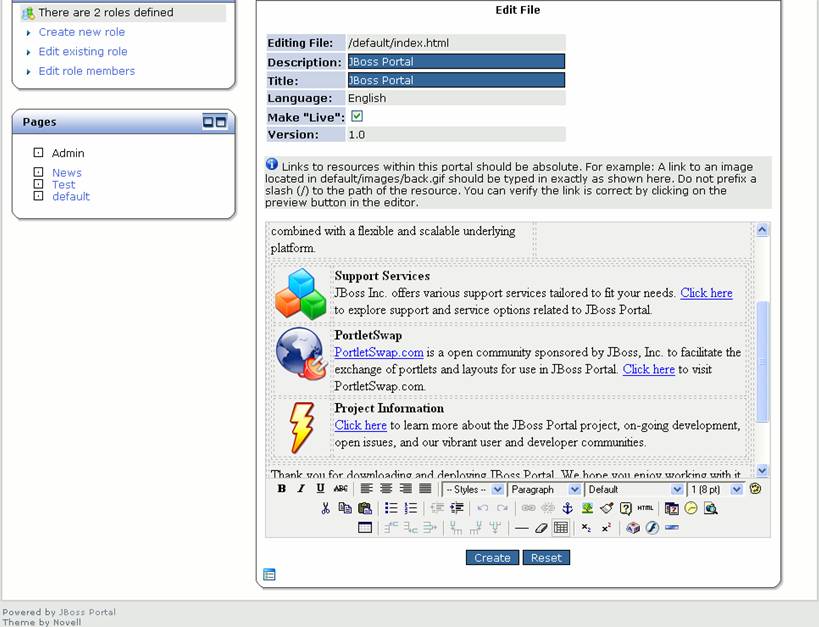Center align text
The width and height of the screenshot is (819, 627).
pos(386,489)
